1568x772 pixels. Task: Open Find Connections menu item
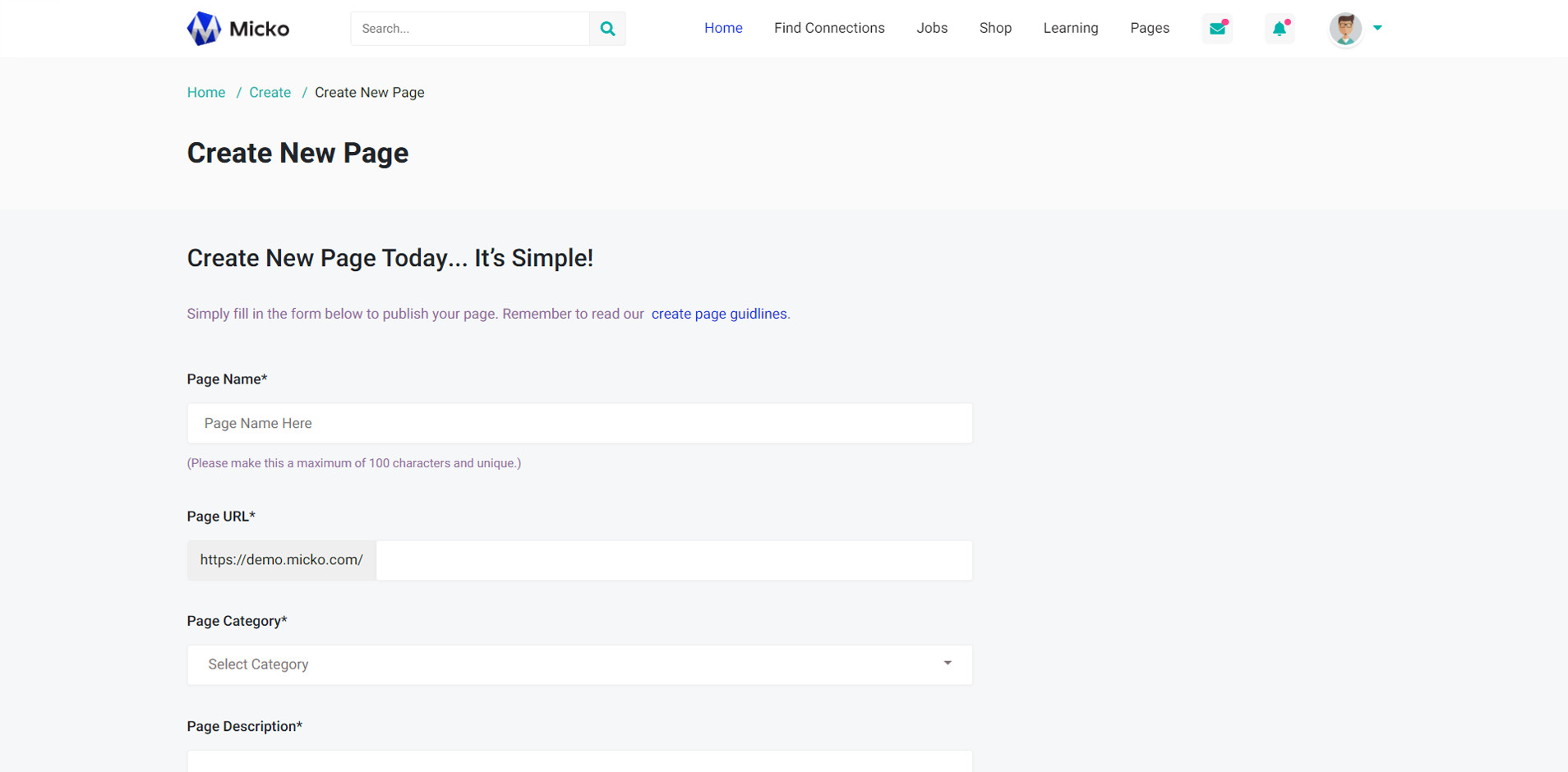(829, 28)
